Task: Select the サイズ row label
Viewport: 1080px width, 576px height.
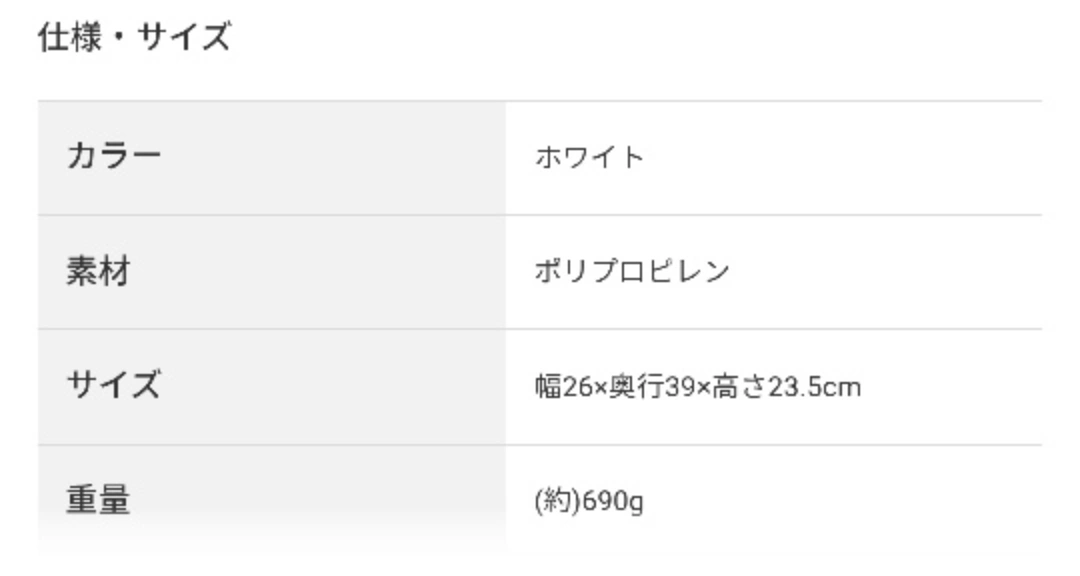Action: coord(114,384)
